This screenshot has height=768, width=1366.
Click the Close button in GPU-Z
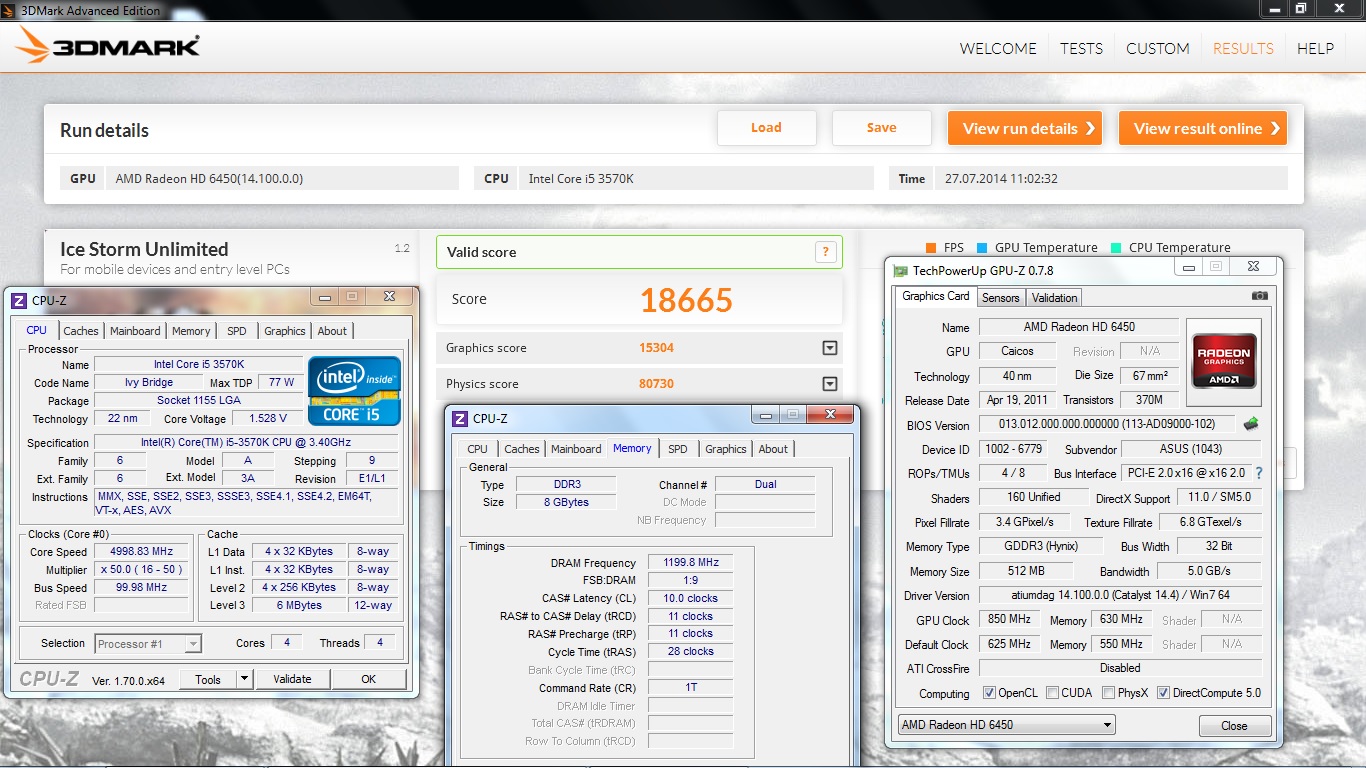[x=1234, y=726]
